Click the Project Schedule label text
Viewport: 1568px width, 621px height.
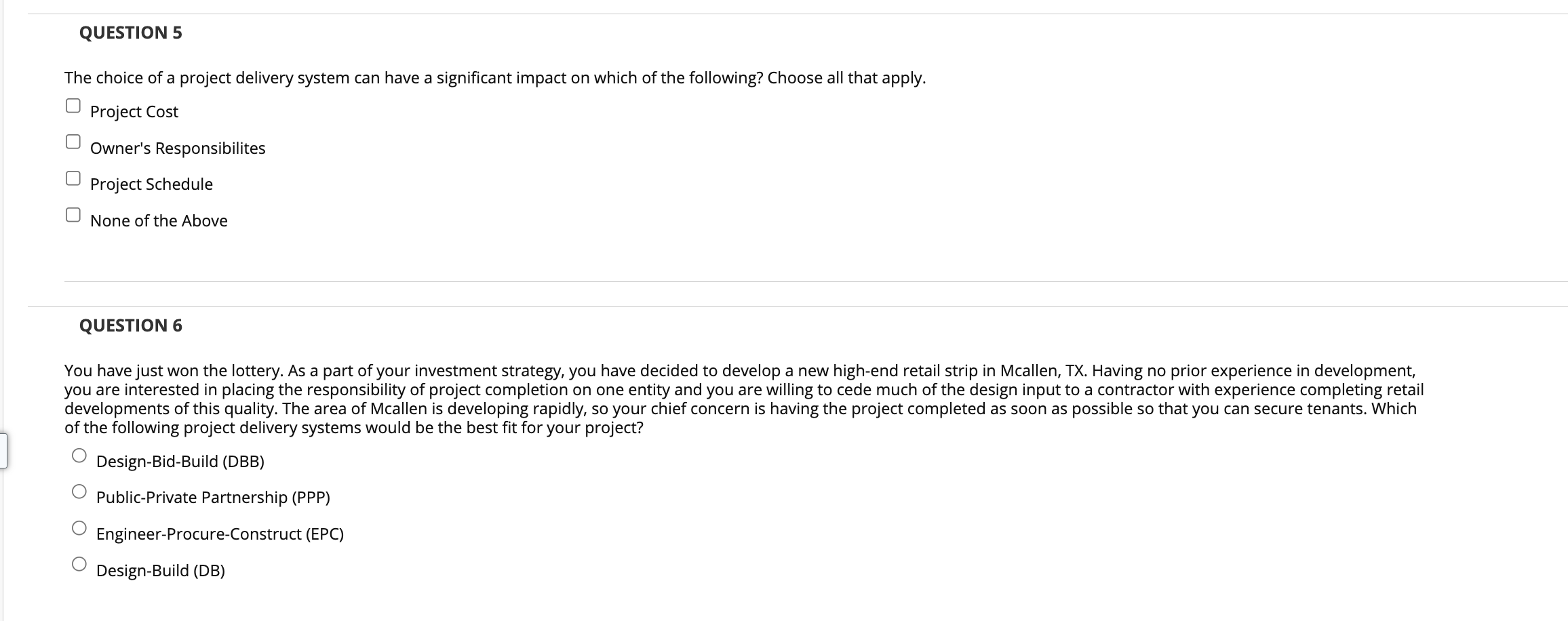pos(151,184)
